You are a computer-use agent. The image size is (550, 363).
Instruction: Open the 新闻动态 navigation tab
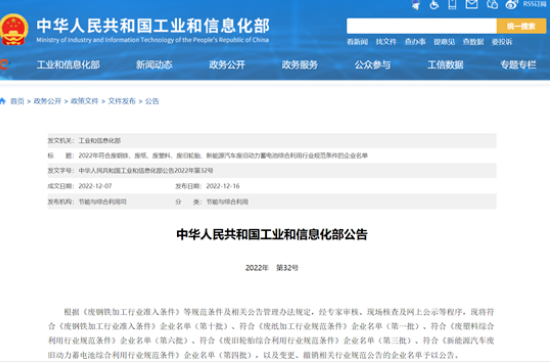(x=154, y=65)
